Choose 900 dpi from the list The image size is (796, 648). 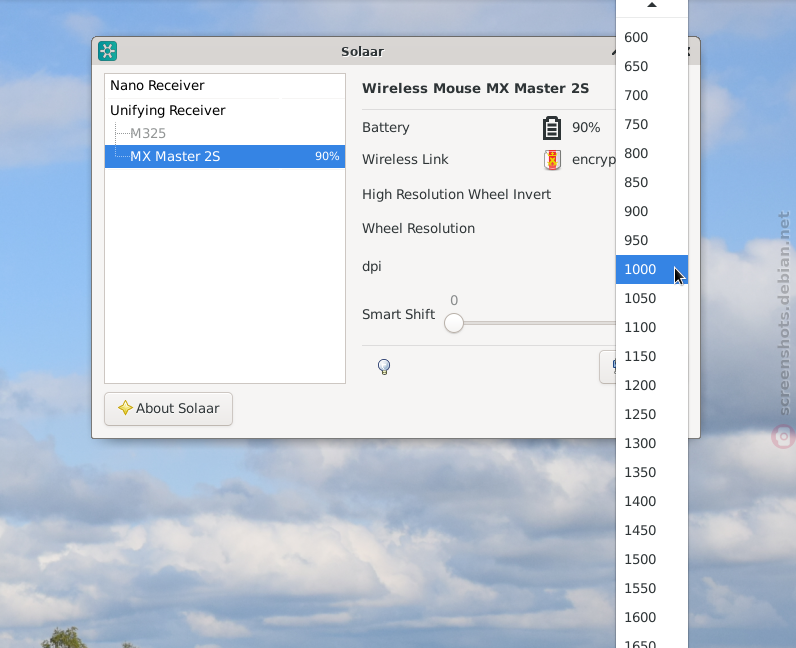click(652, 211)
